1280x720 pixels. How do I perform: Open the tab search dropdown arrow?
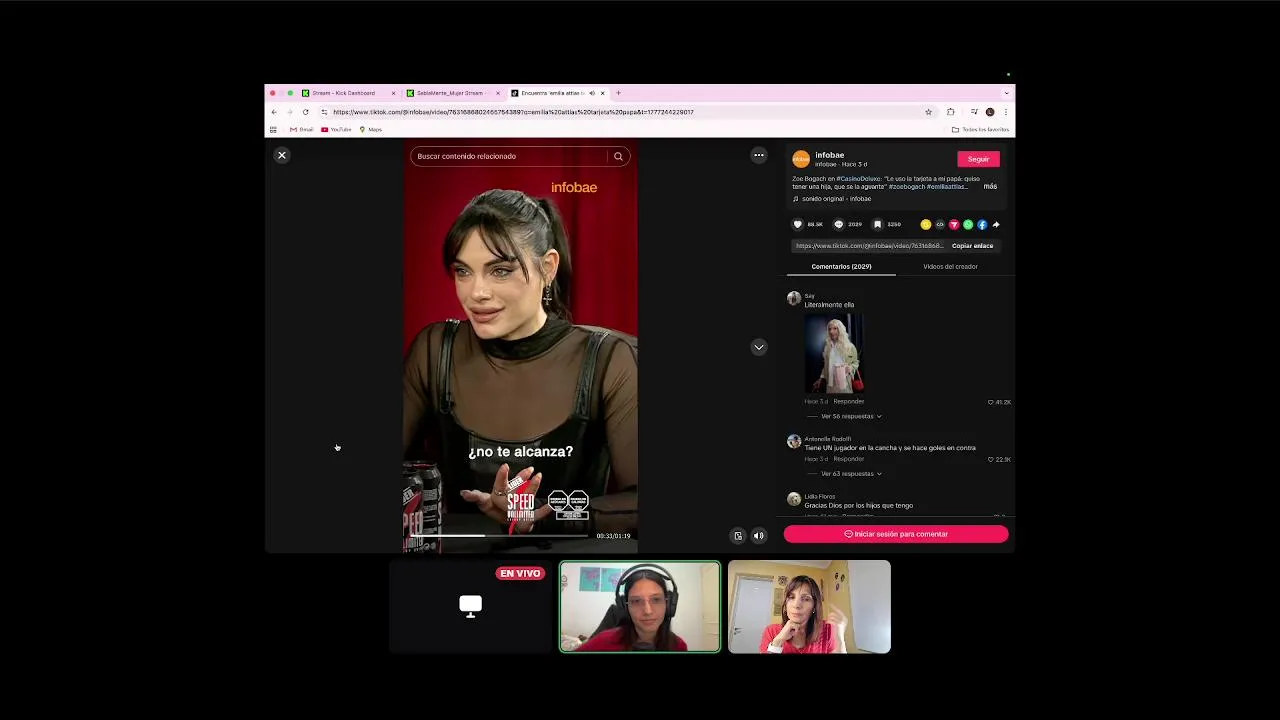click(1007, 93)
